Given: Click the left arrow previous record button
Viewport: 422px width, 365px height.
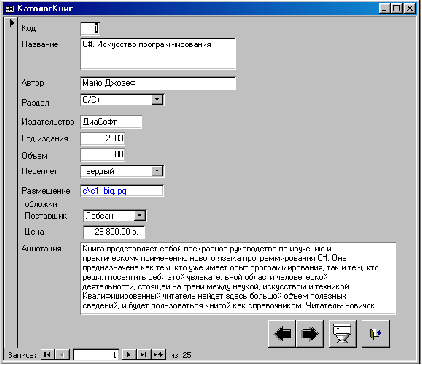Looking at the screenshot, I should click(282, 334).
